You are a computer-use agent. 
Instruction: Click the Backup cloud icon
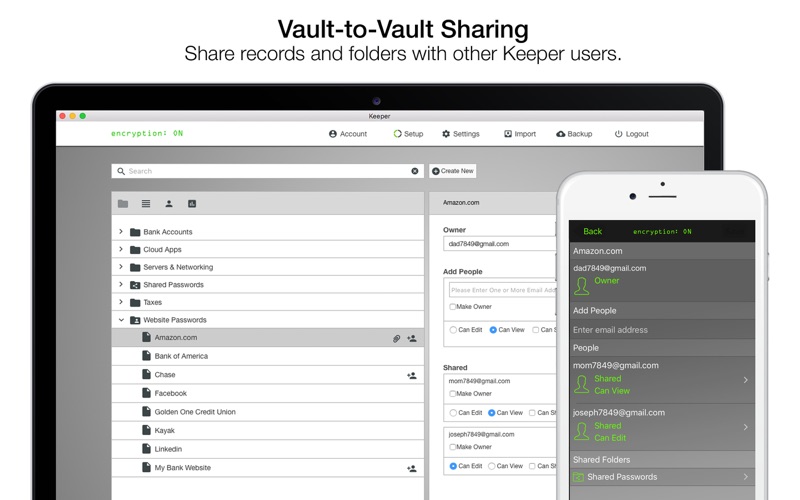[x=561, y=134]
